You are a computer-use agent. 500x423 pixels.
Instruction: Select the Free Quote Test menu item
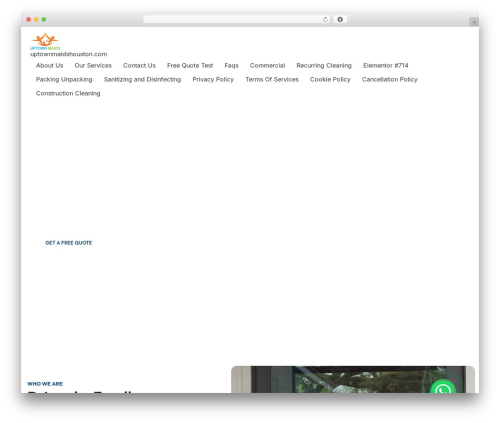pyautogui.click(x=190, y=66)
